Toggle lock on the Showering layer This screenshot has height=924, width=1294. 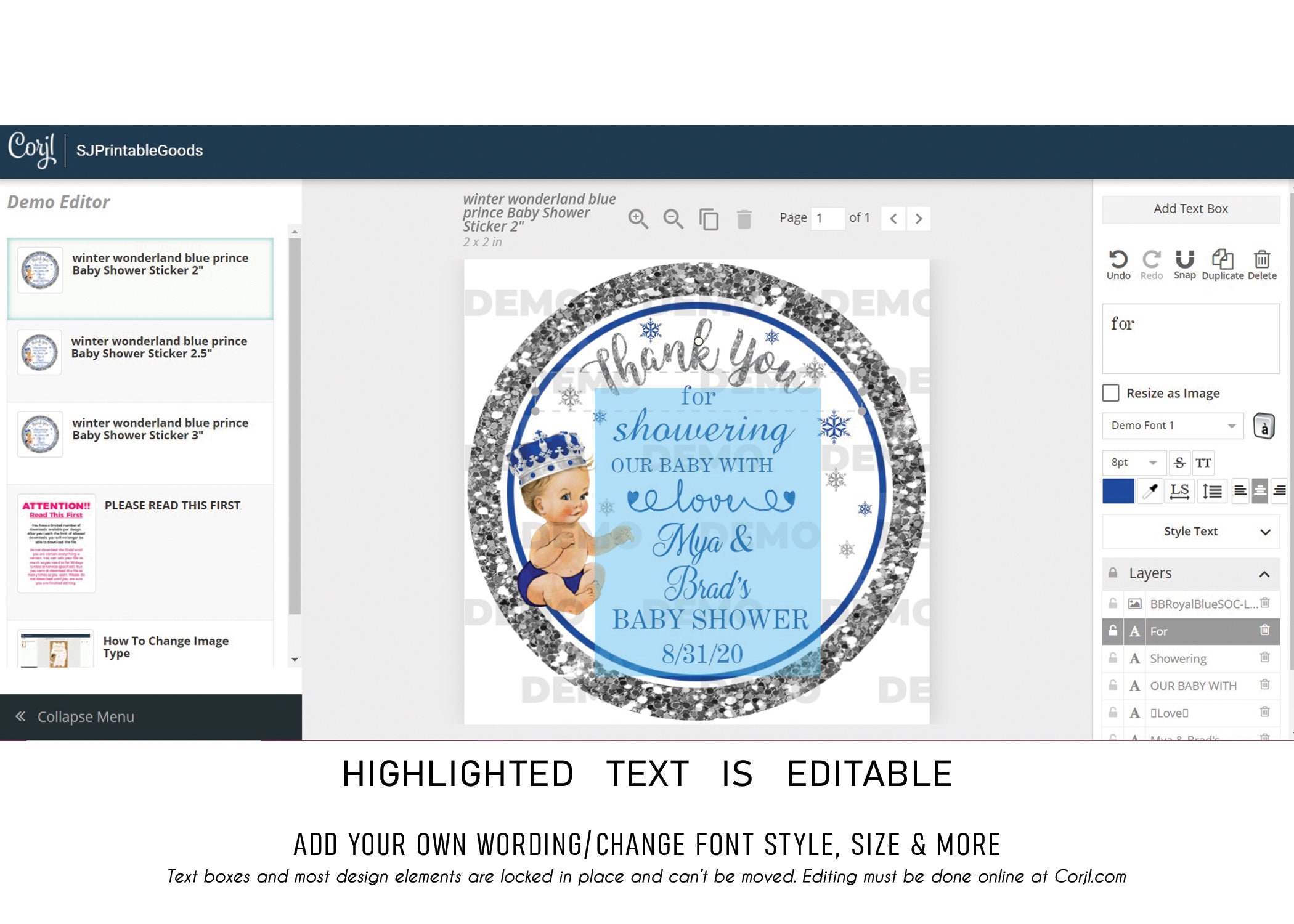pos(1113,658)
